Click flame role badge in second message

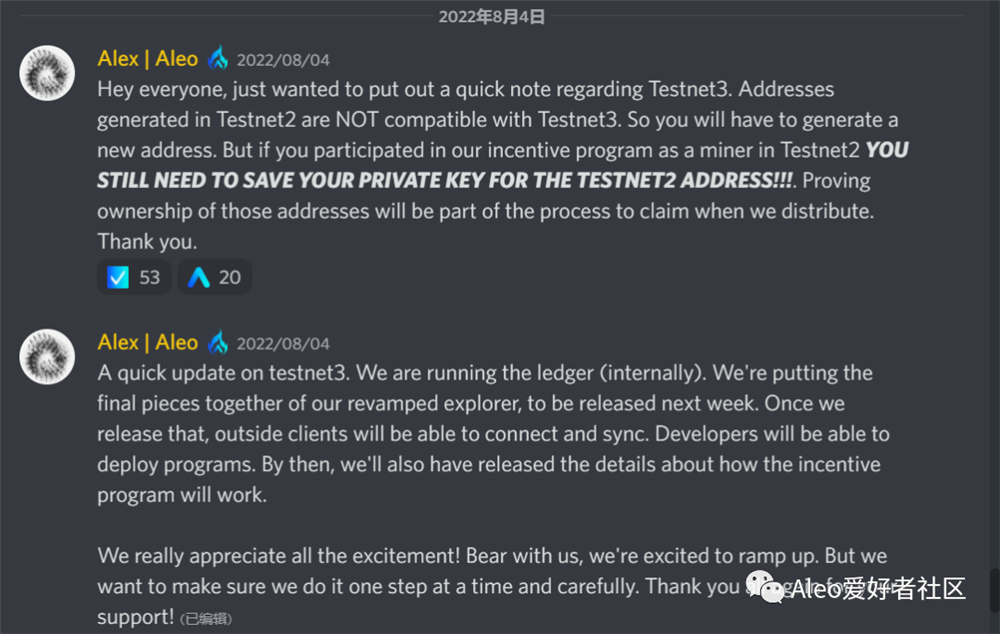coord(218,343)
